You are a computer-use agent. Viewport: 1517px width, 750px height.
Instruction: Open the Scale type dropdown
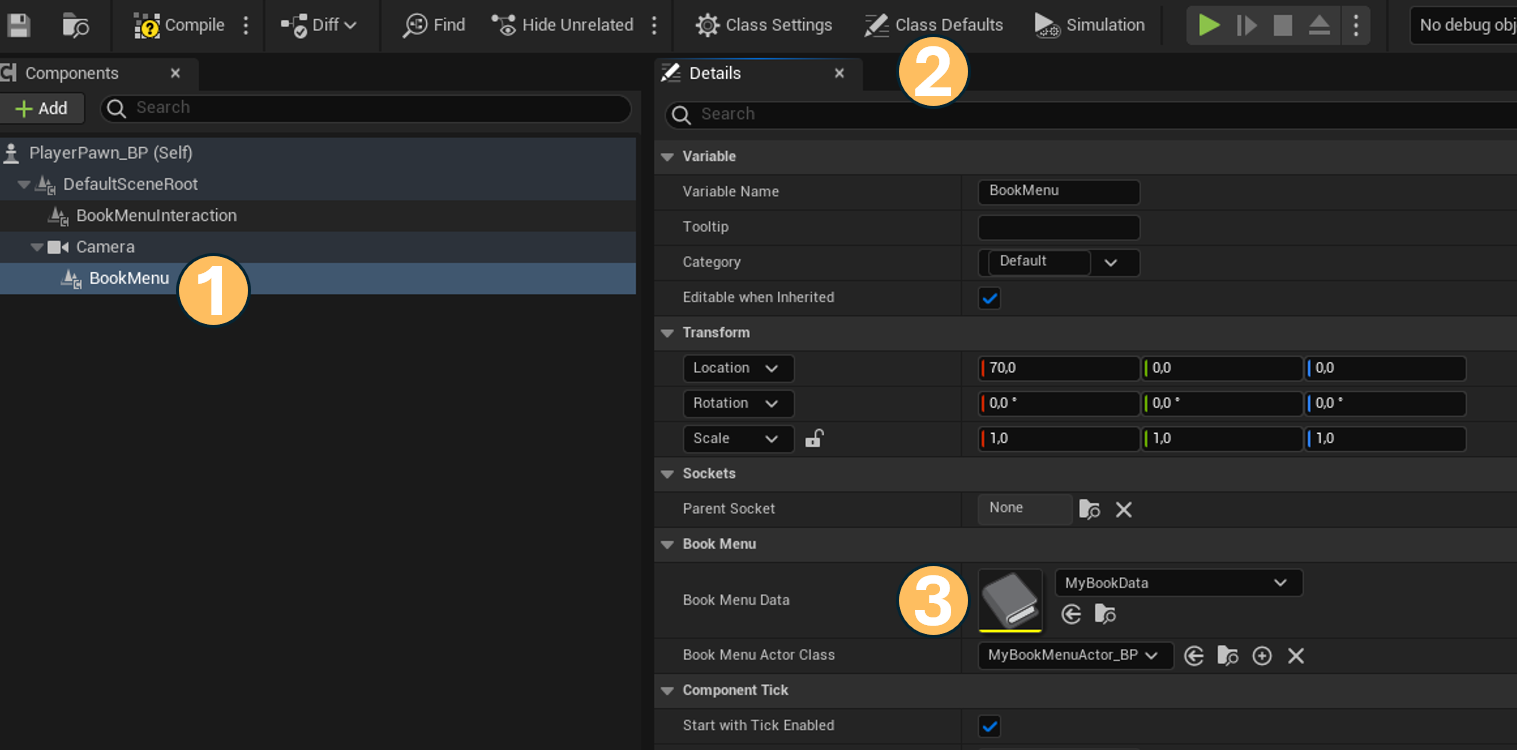[738, 438]
